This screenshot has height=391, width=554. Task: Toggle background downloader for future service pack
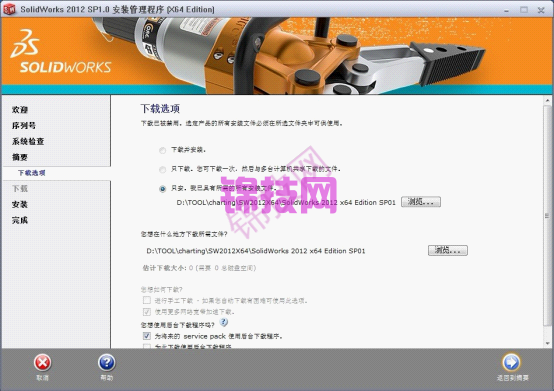(x=147, y=336)
